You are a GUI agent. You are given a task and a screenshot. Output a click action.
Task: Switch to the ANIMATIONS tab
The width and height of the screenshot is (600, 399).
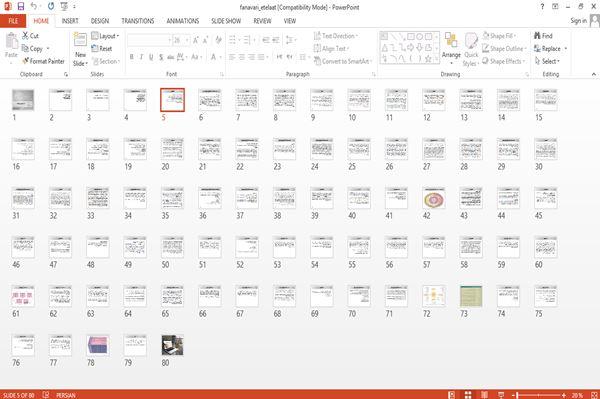(183, 21)
